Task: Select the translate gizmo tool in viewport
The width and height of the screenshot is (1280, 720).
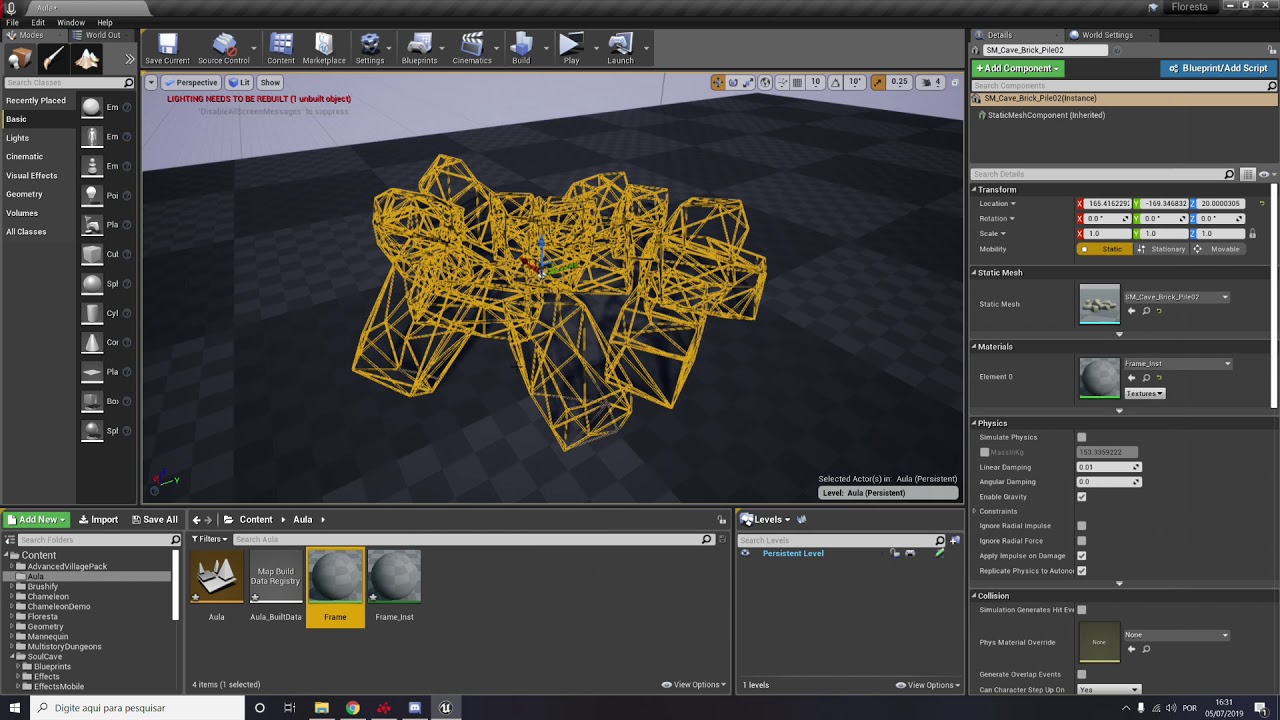Action: point(718,82)
